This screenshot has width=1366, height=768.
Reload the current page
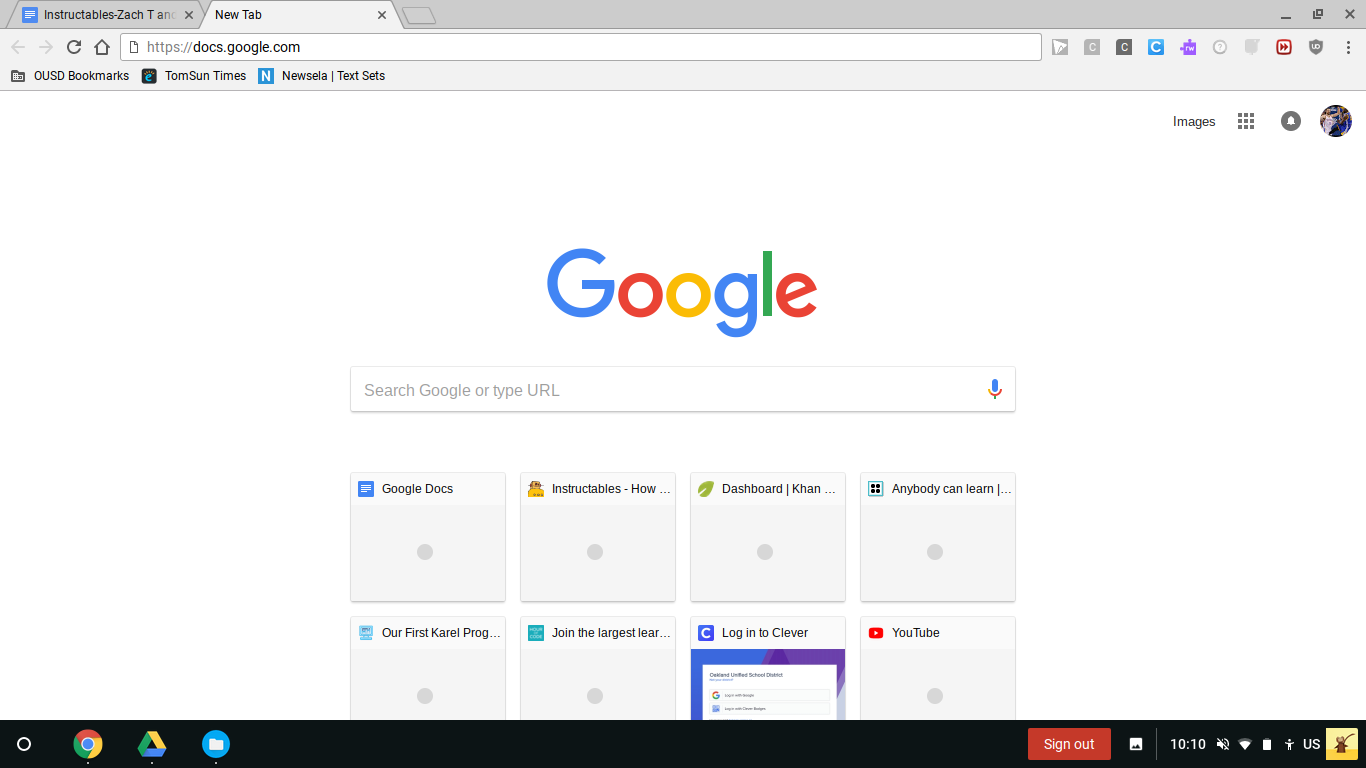pos(74,47)
